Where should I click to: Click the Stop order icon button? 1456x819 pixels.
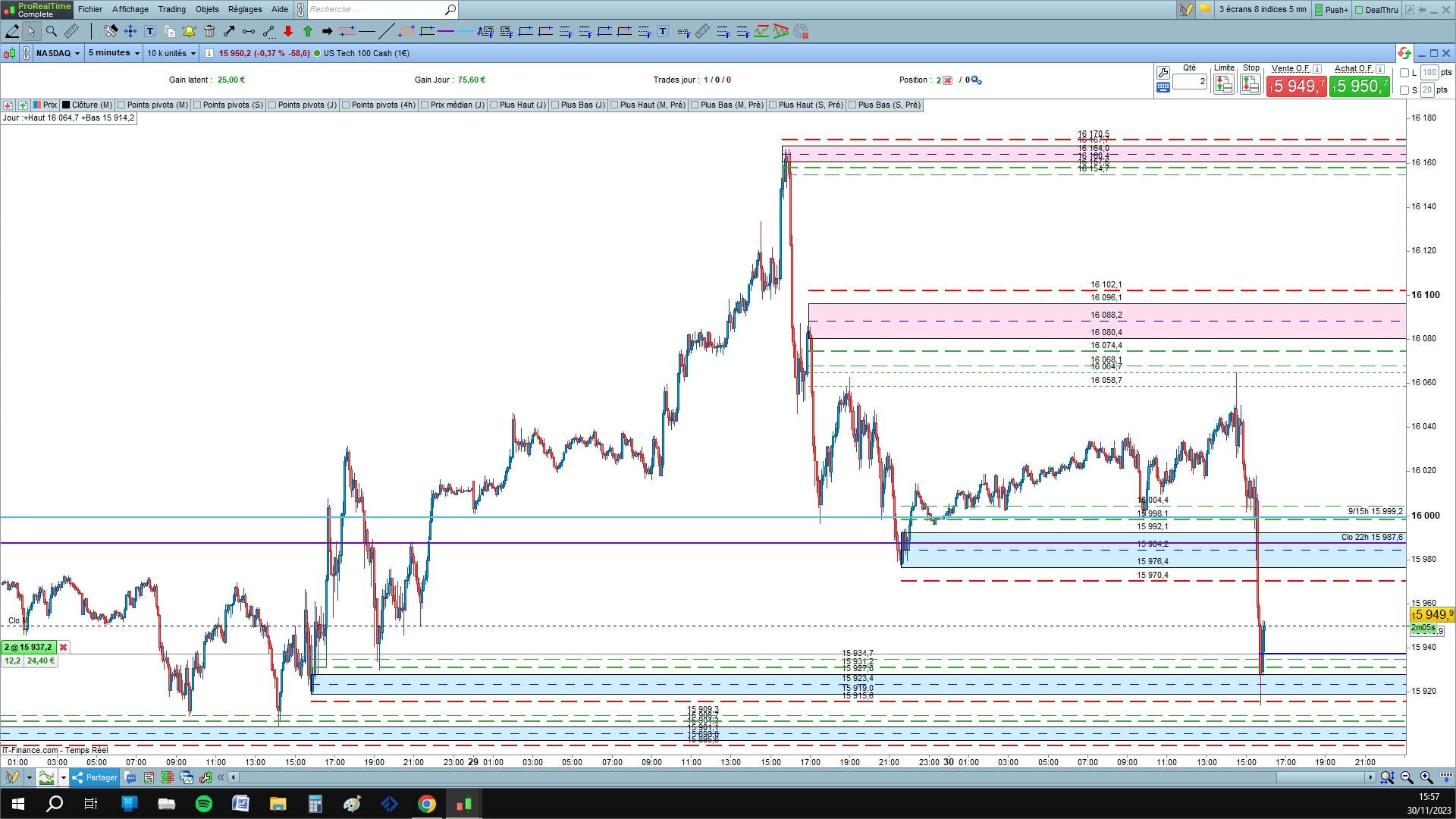pyautogui.click(x=1250, y=84)
